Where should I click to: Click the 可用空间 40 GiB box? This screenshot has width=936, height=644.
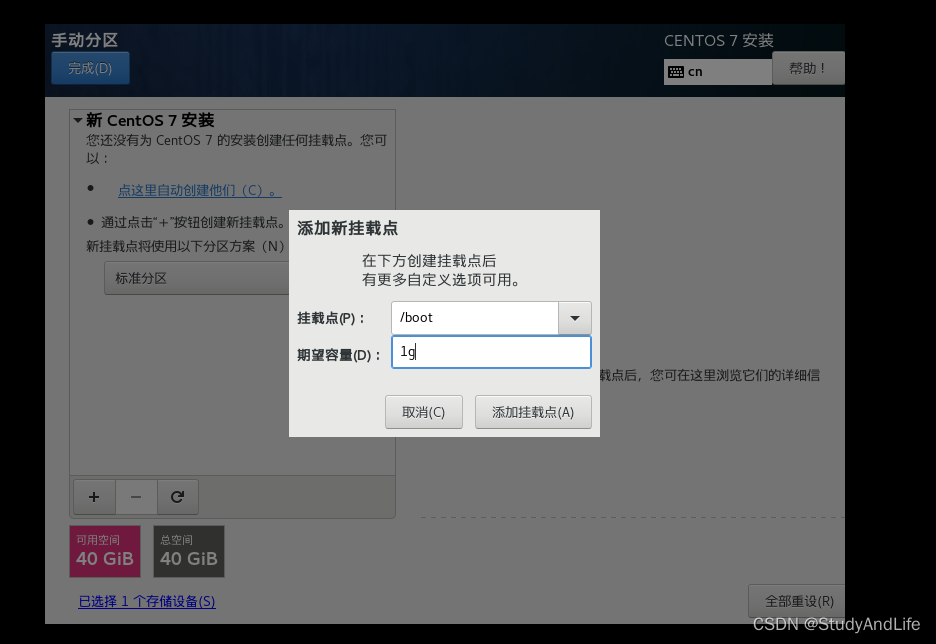pos(105,551)
